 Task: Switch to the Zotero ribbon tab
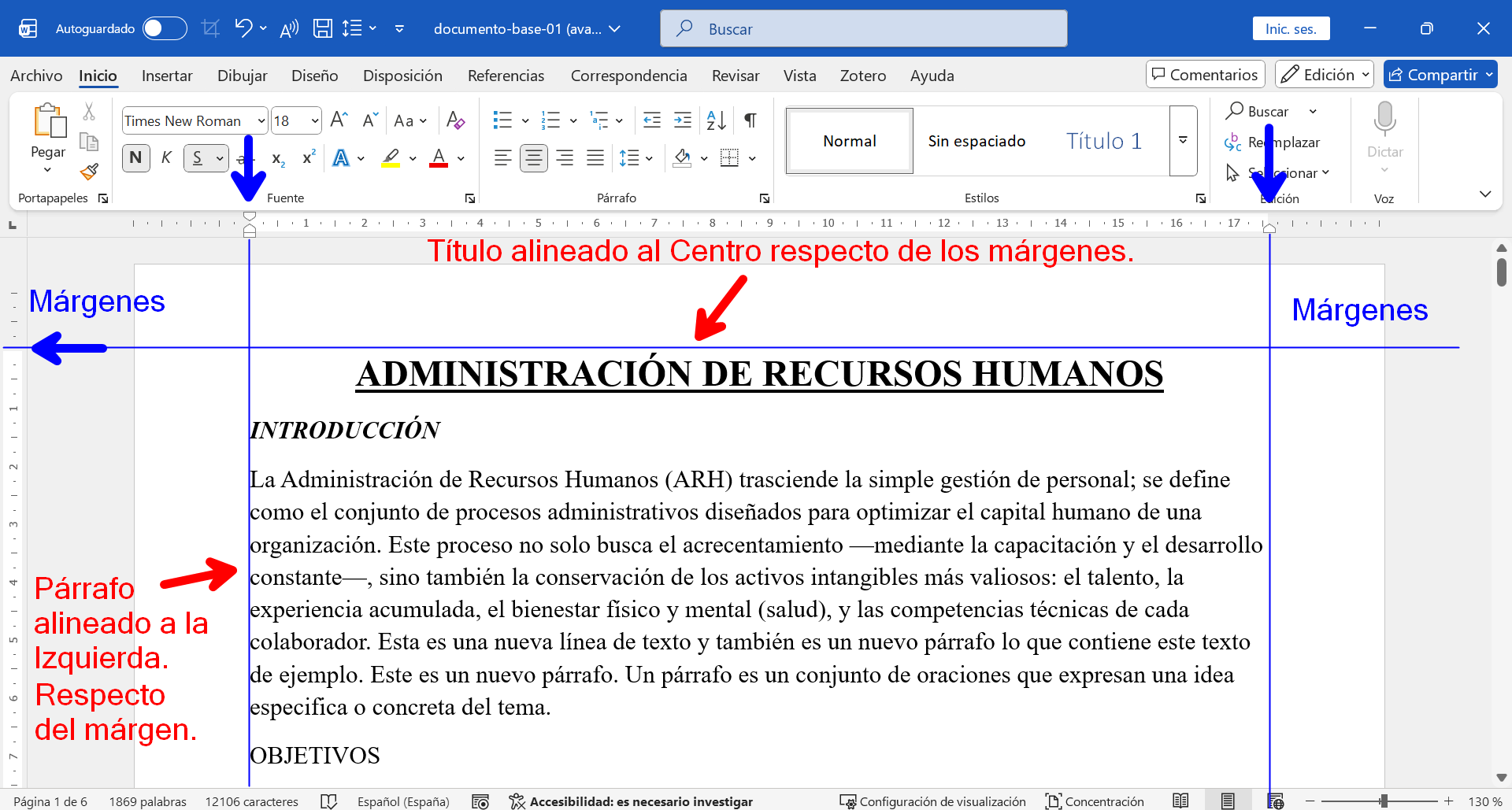[x=863, y=76]
